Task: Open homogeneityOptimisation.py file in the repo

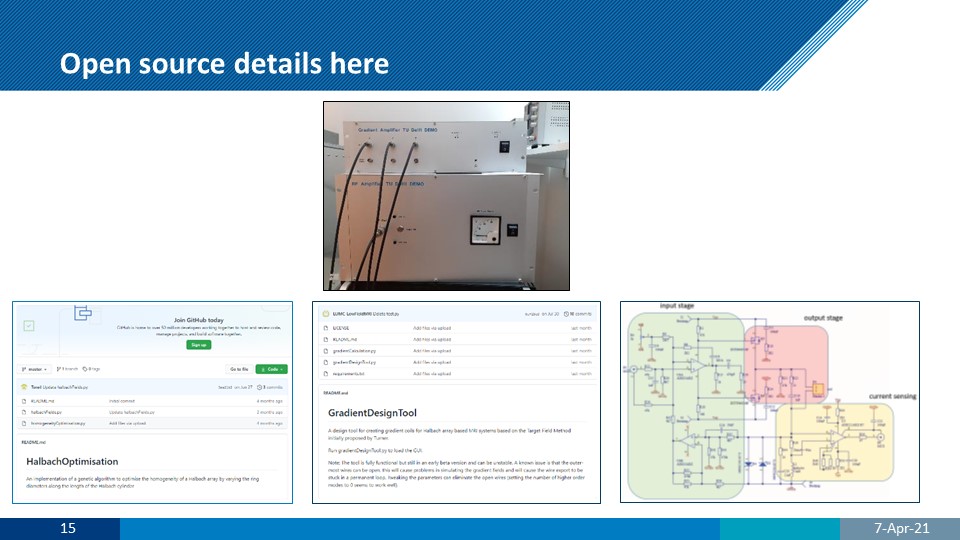Action: 58,423
